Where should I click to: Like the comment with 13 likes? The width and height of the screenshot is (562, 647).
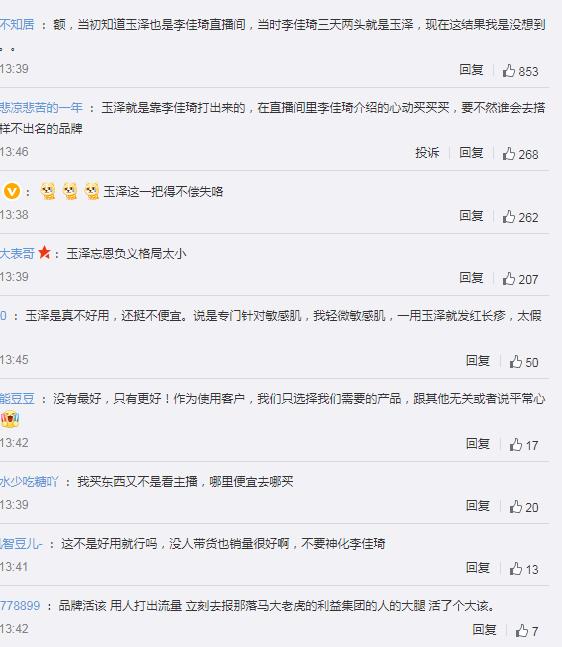[x=523, y=569]
